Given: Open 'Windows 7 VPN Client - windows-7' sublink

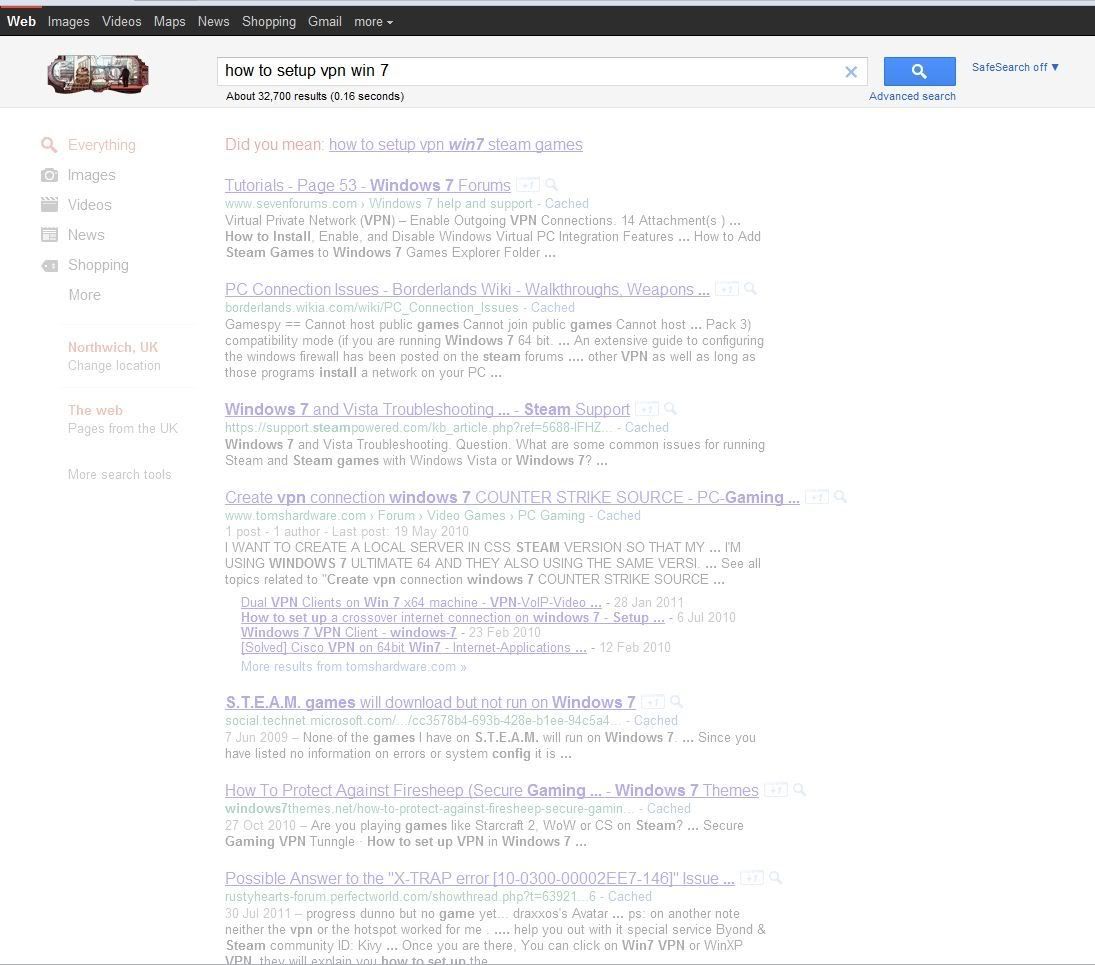Looking at the screenshot, I should 348,632.
